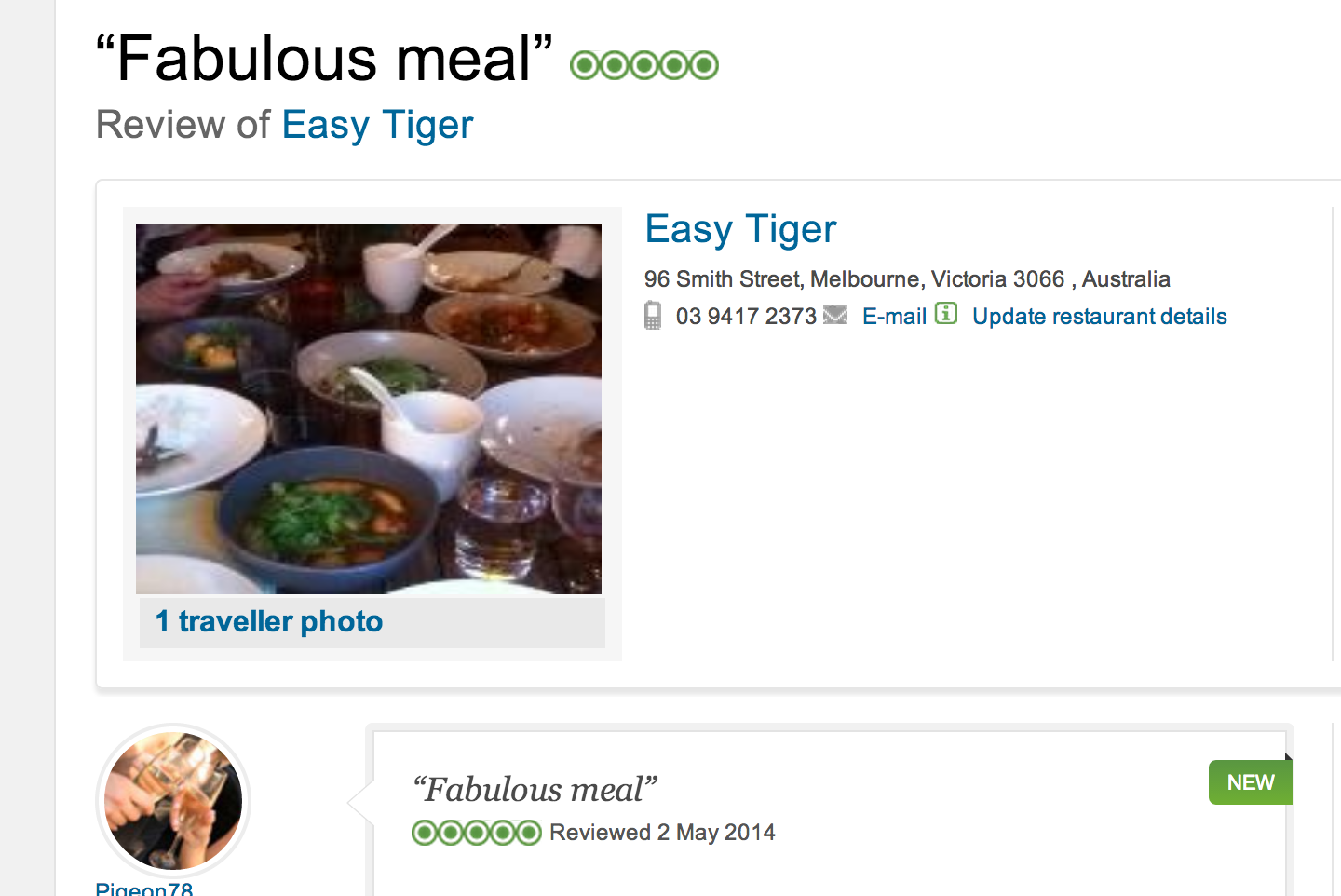Open Pigeon78's round profile avatar
The height and width of the screenshot is (896, 1341).
173,801
